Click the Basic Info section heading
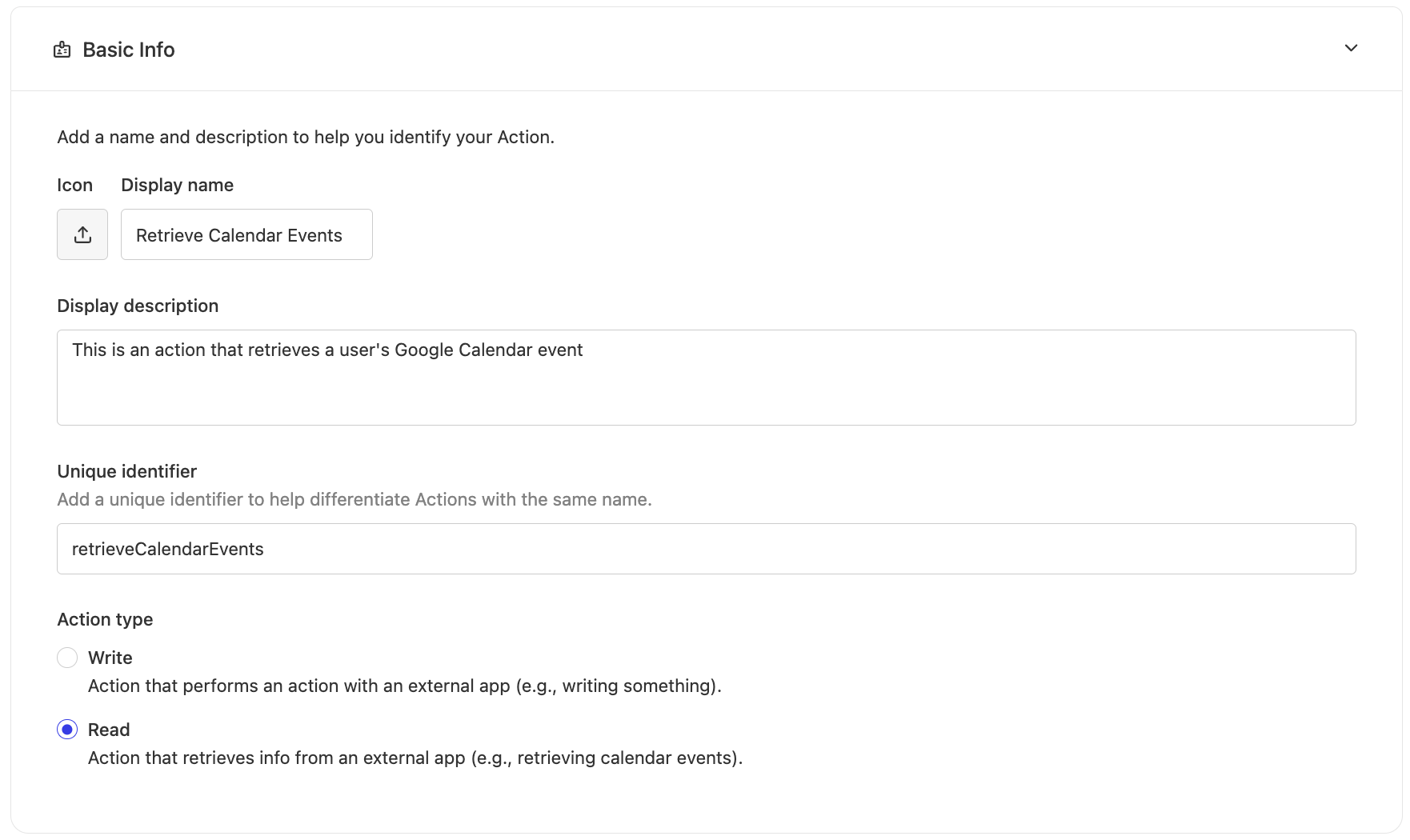The image size is (1410, 840). click(128, 50)
